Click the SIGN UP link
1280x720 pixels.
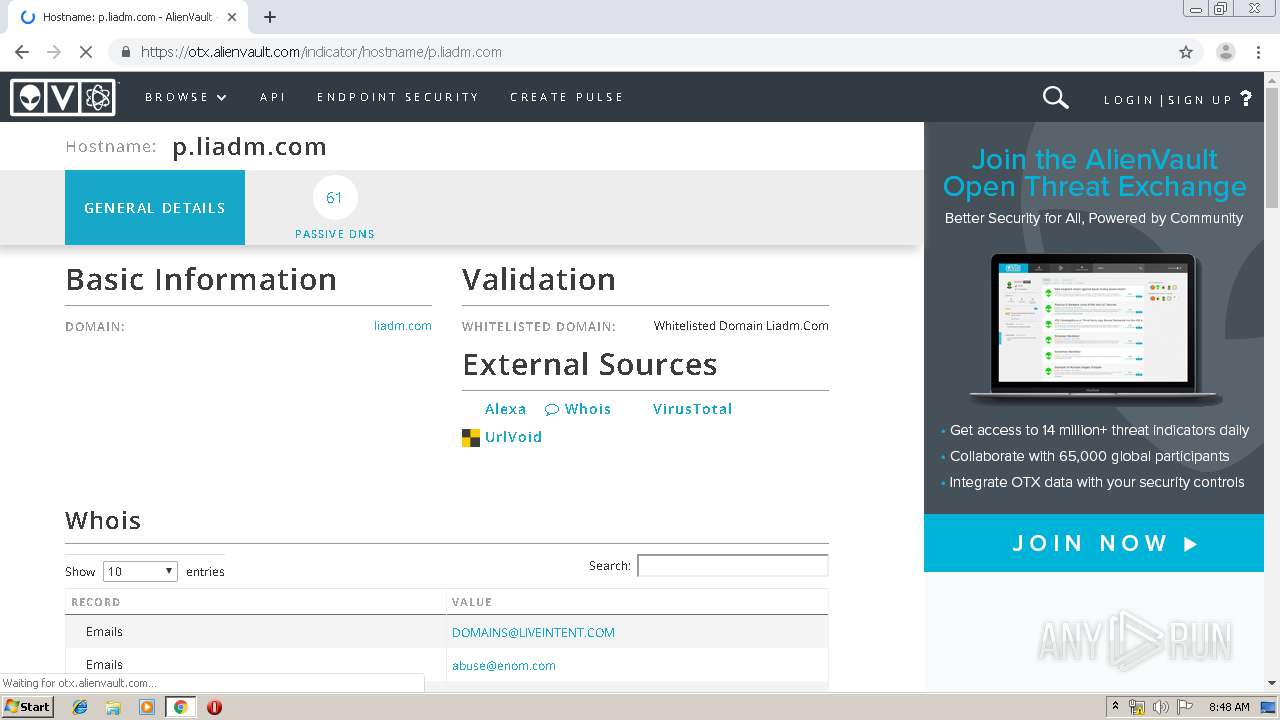point(1200,100)
